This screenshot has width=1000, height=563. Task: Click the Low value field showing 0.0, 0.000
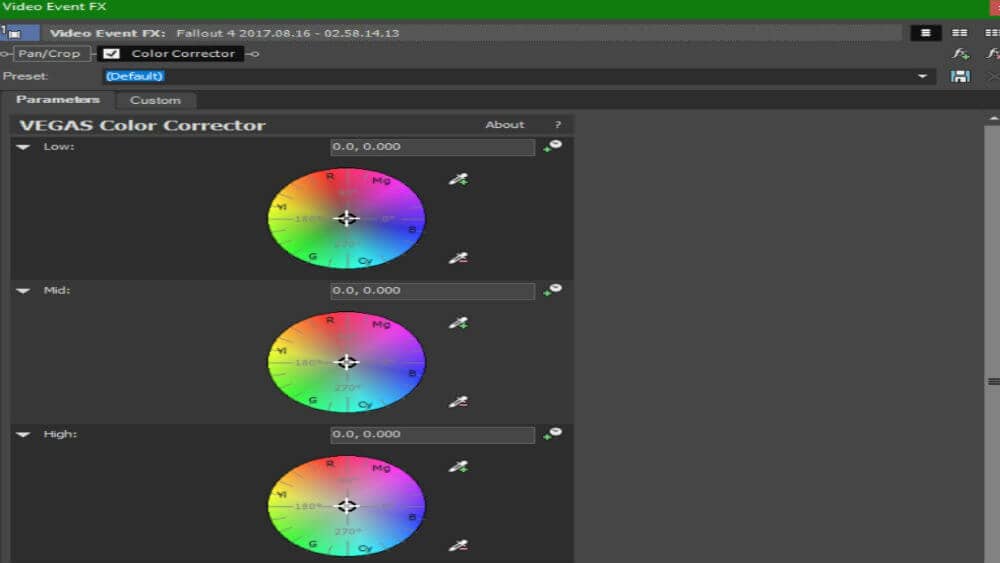pyautogui.click(x=432, y=147)
